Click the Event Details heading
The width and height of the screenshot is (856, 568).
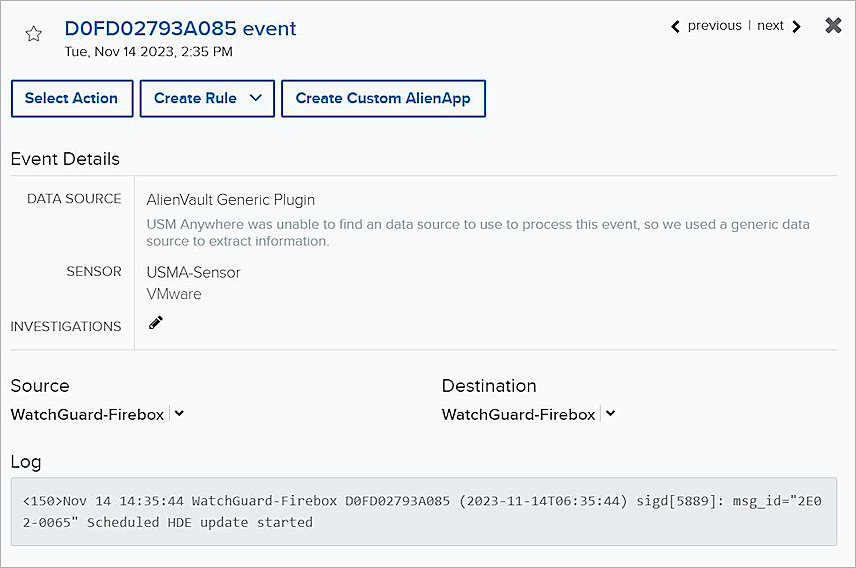[x=65, y=159]
